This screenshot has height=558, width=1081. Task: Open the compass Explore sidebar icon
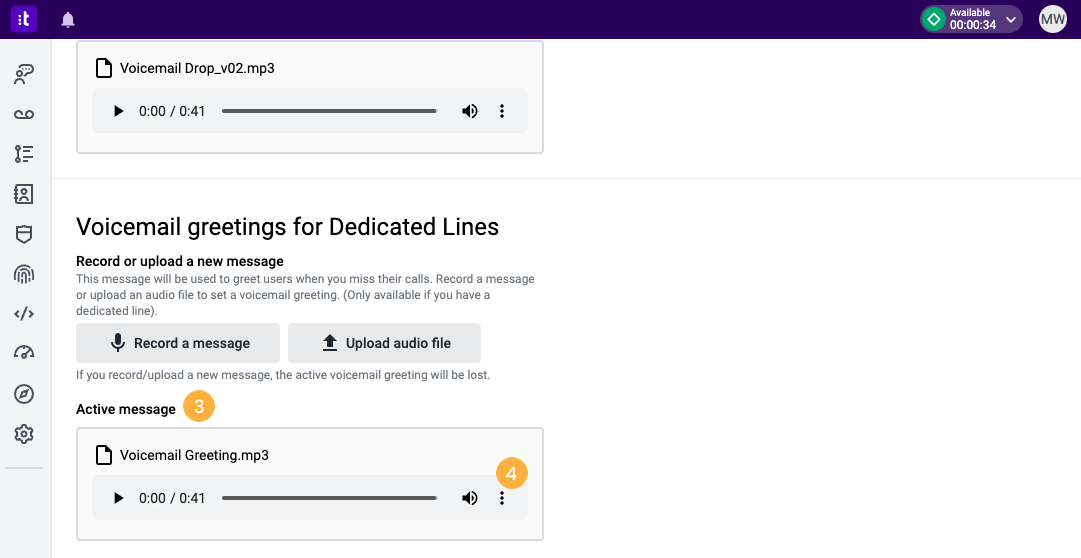click(24, 394)
